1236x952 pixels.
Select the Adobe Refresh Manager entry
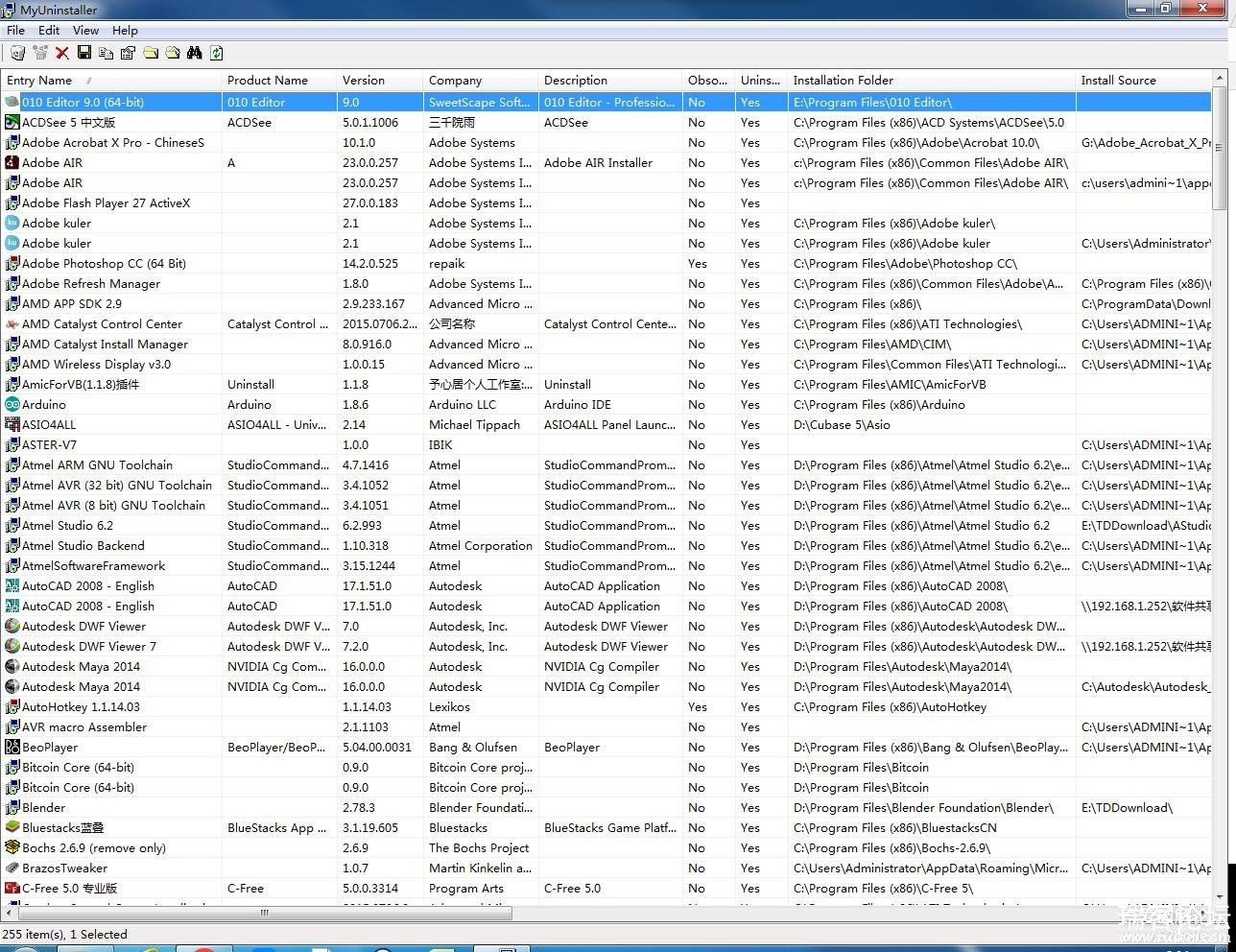[x=91, y=283]
